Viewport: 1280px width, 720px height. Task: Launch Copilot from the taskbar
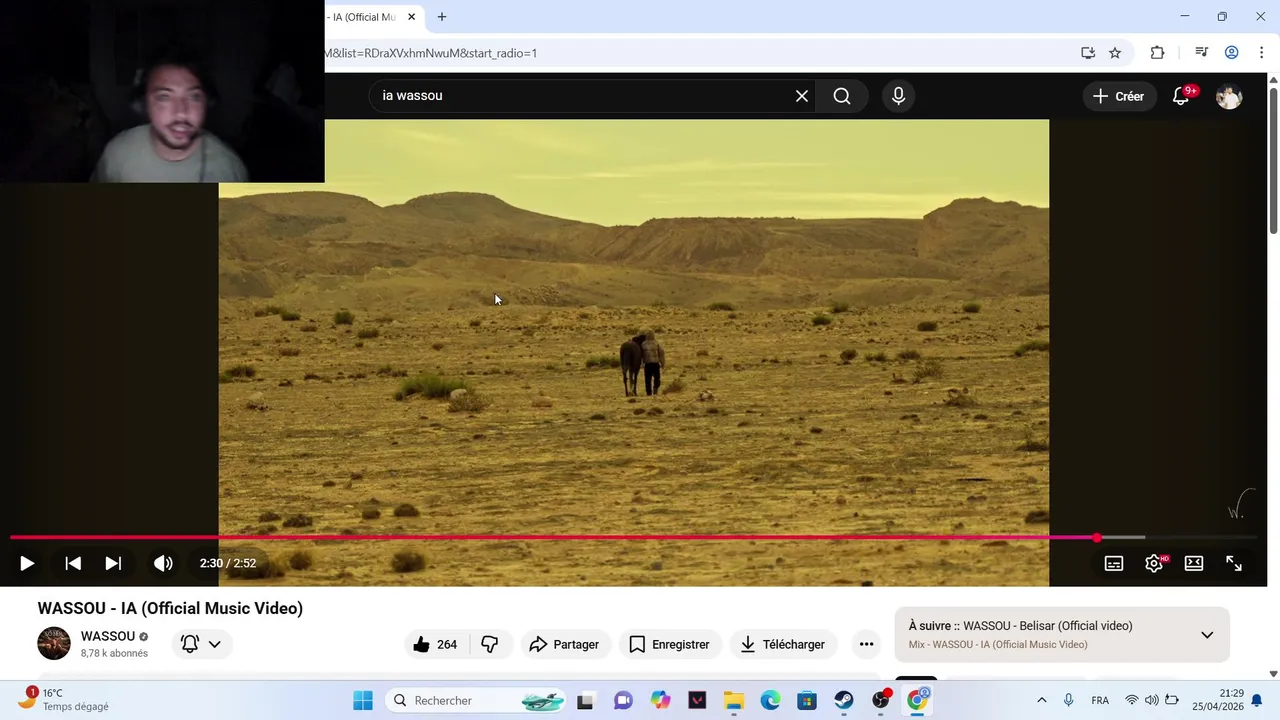(661, 701)
